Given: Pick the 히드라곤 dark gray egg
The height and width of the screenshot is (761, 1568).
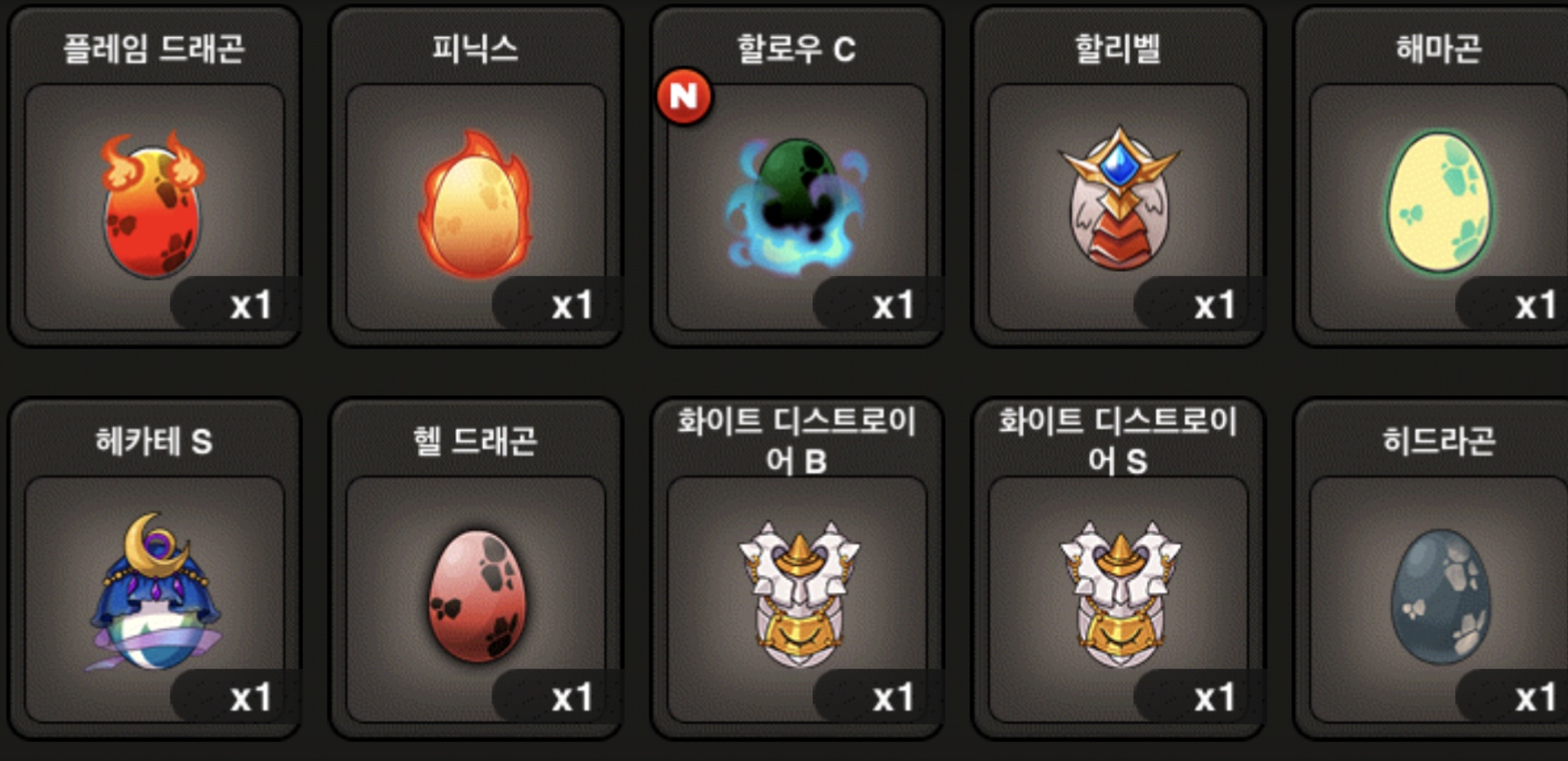Looking at the screenshot, I should click(1439, 596).
